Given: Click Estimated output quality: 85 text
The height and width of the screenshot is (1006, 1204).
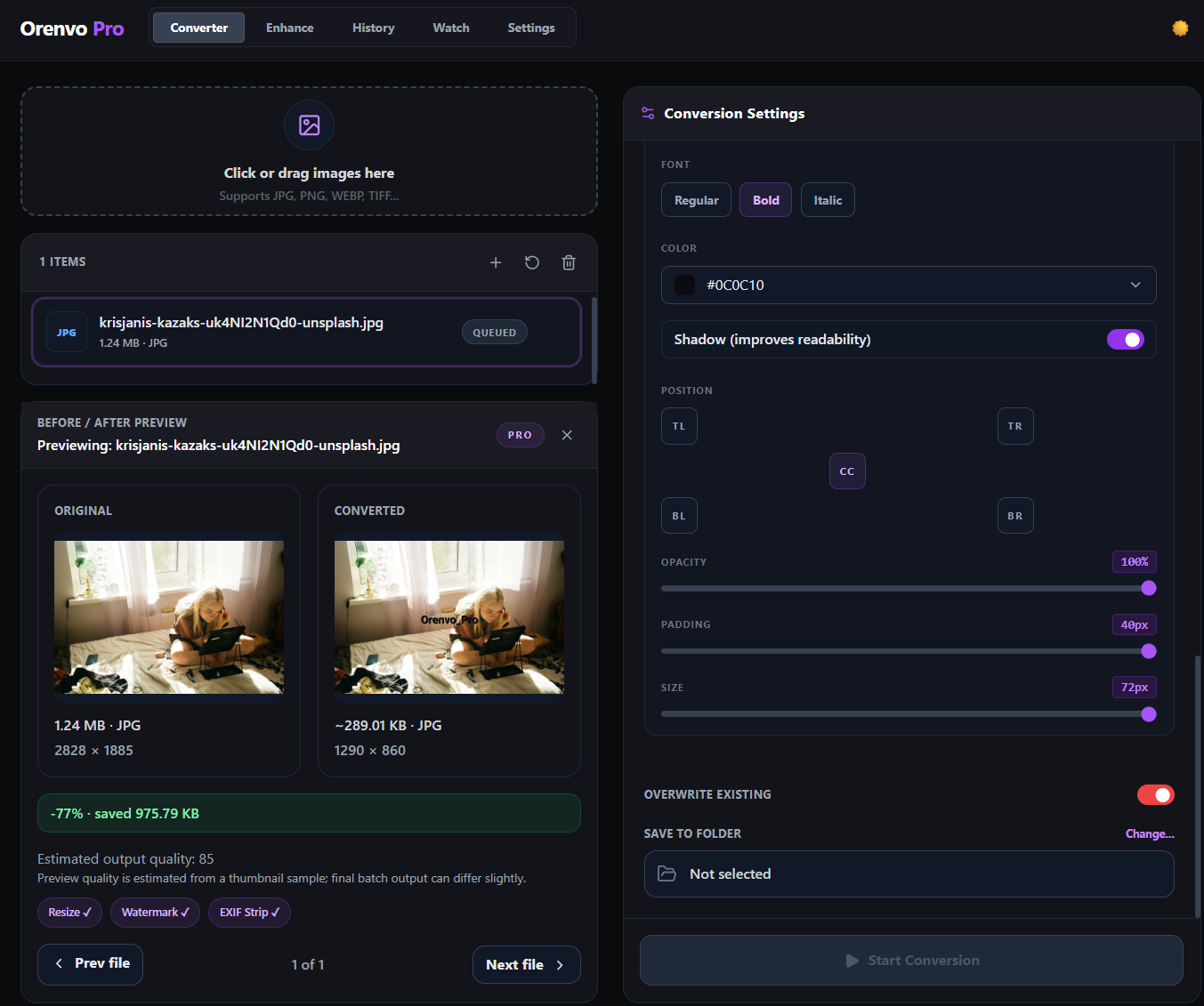Looking at the screenshot, I should coord(125,859).
